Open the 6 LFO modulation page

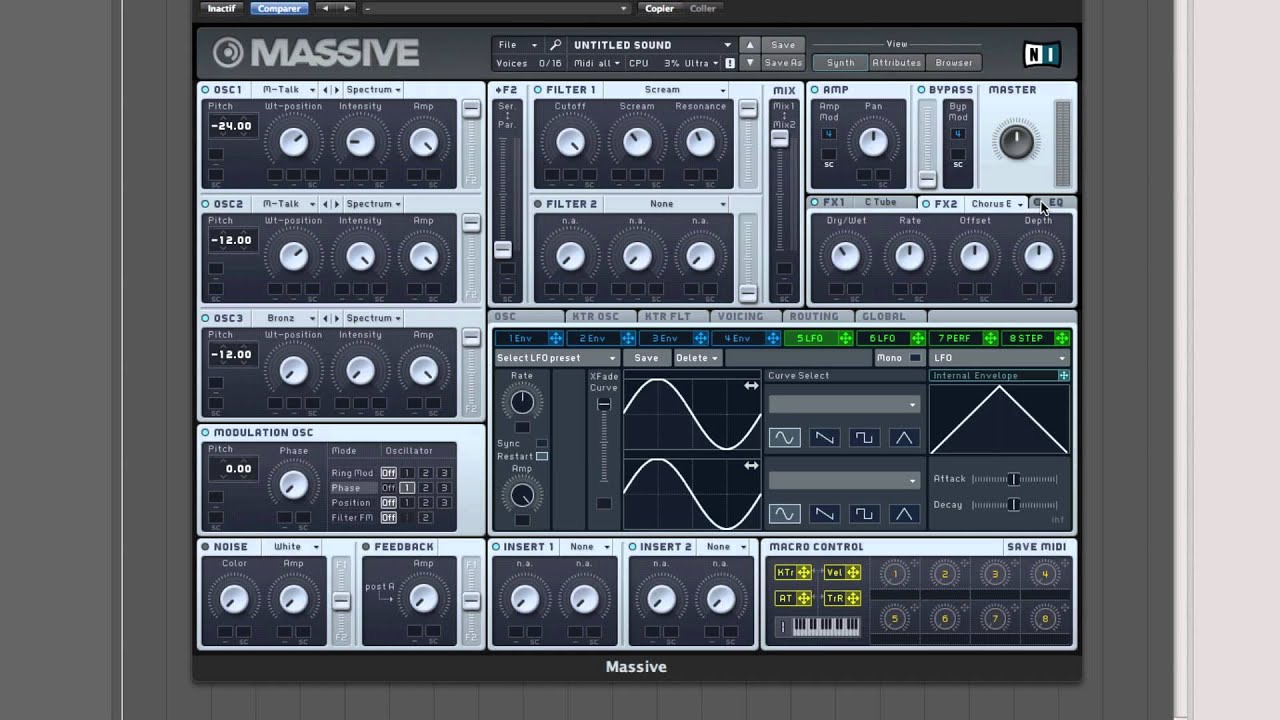point(882,338)
